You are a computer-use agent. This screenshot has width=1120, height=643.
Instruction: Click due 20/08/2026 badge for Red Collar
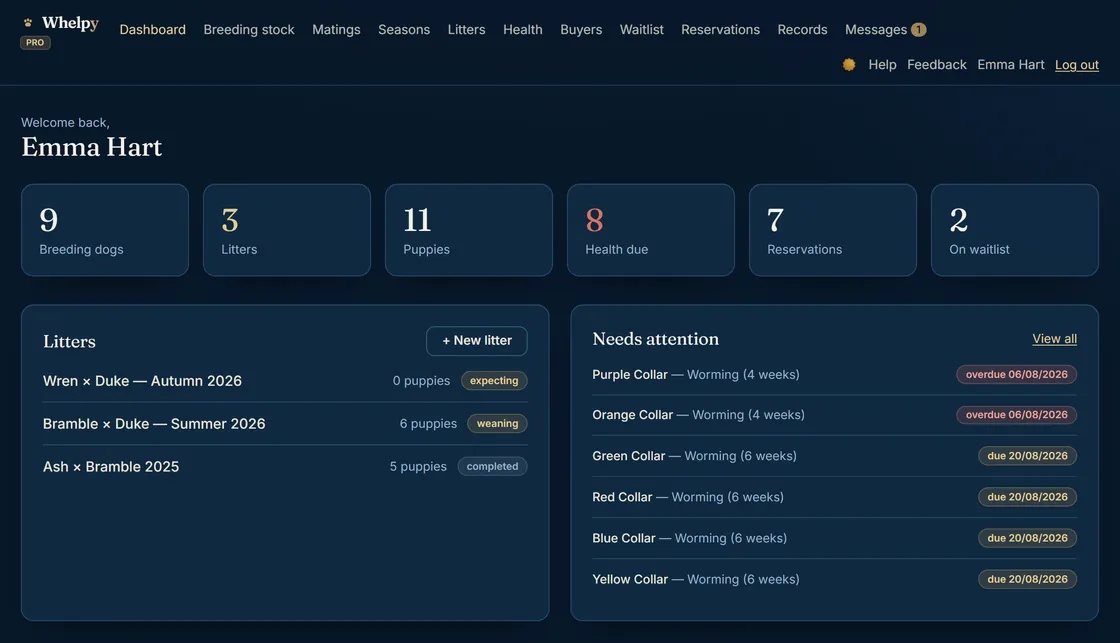1027,497
